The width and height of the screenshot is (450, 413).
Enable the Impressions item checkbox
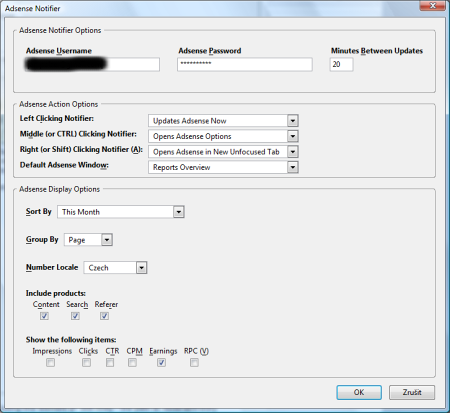[50, 362]
